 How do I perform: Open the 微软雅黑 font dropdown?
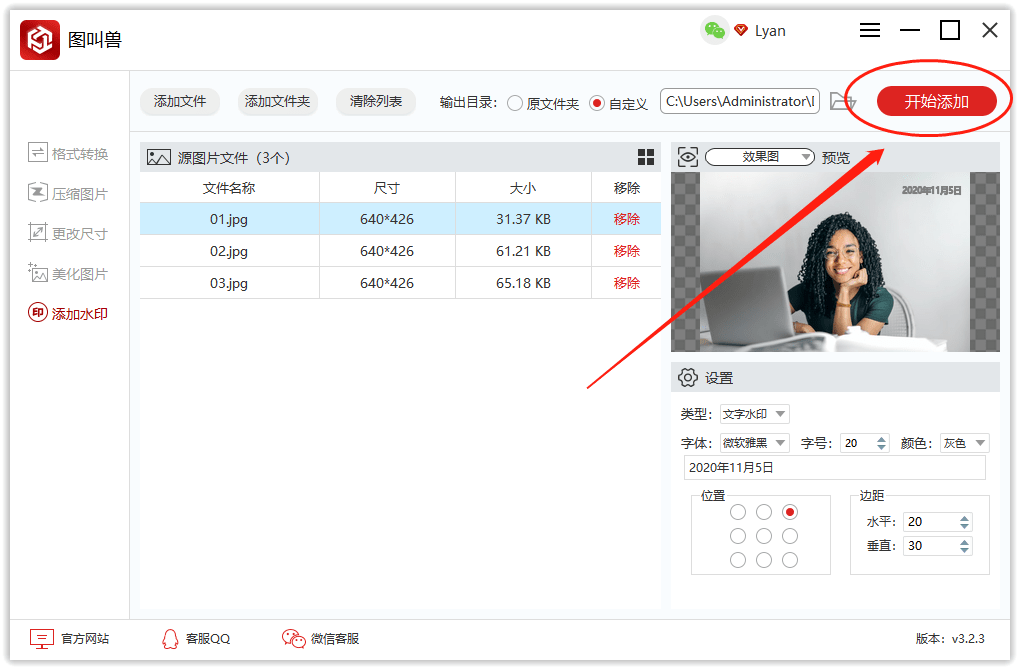point(755,443)
